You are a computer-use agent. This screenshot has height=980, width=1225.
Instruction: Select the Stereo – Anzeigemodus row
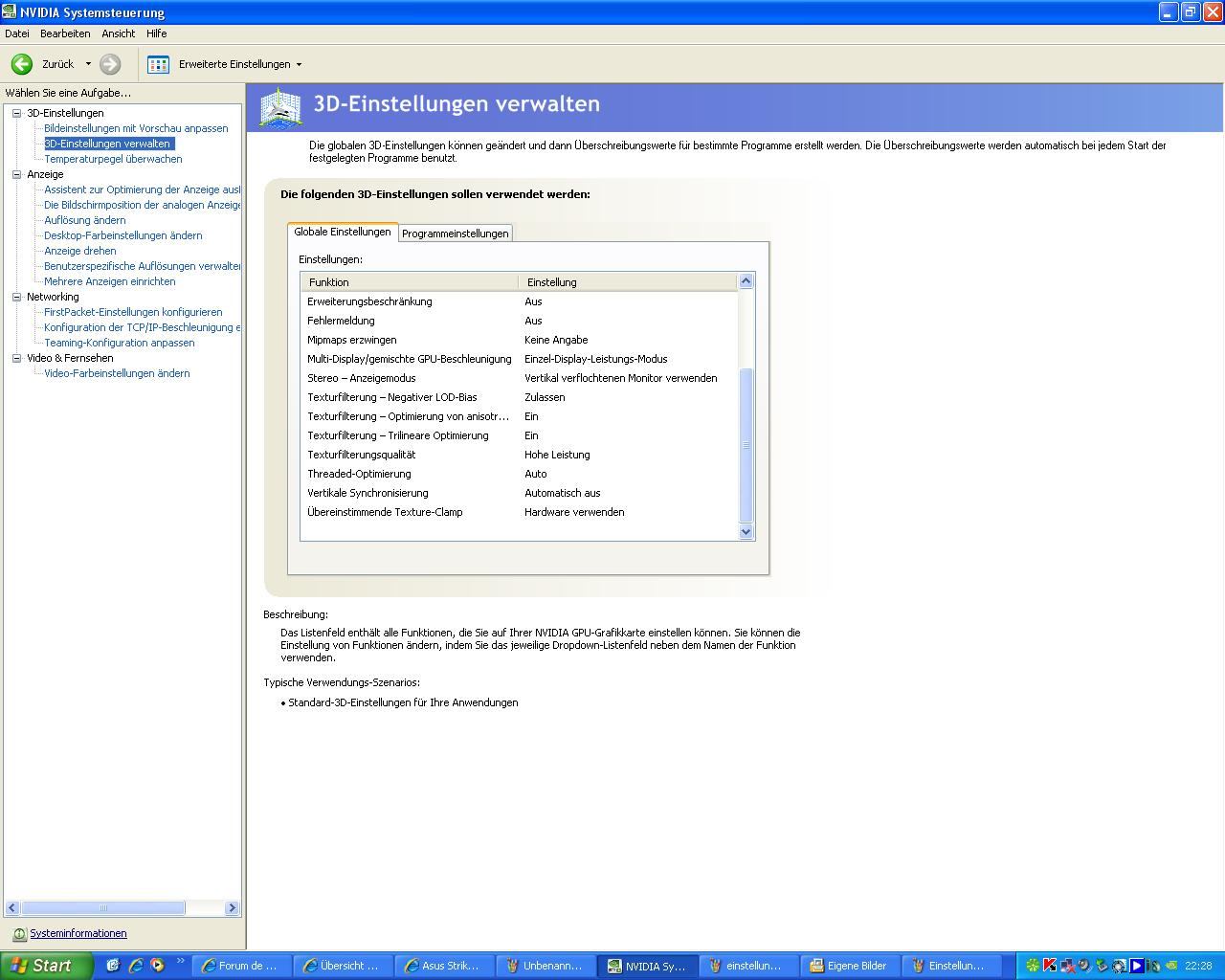coord(520,378)
